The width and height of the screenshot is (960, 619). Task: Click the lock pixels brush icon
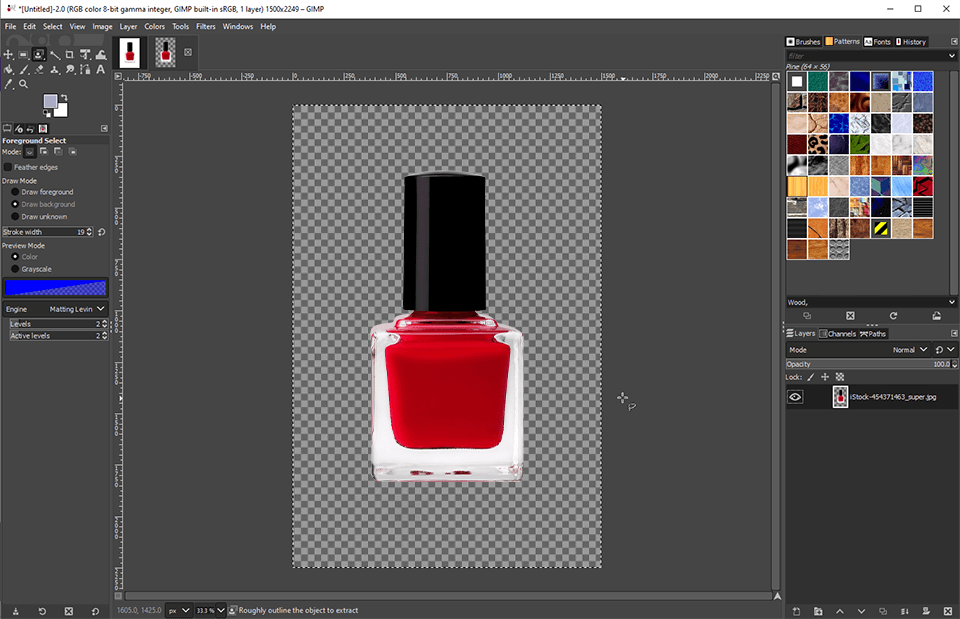811,377
